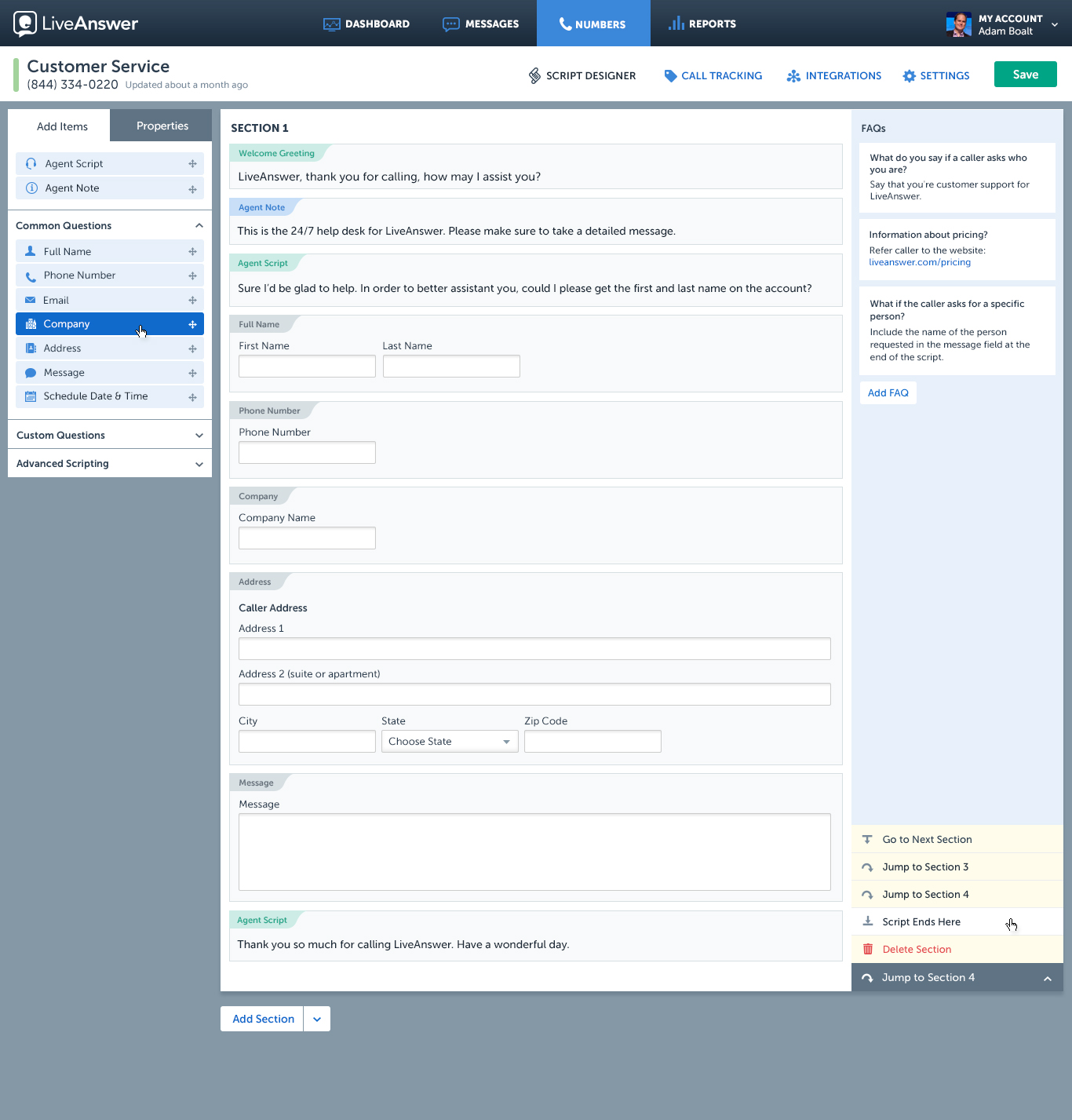Collapse the Common Questions group
Viewport: 1072px width, 1120px height.
coord(199,226)
